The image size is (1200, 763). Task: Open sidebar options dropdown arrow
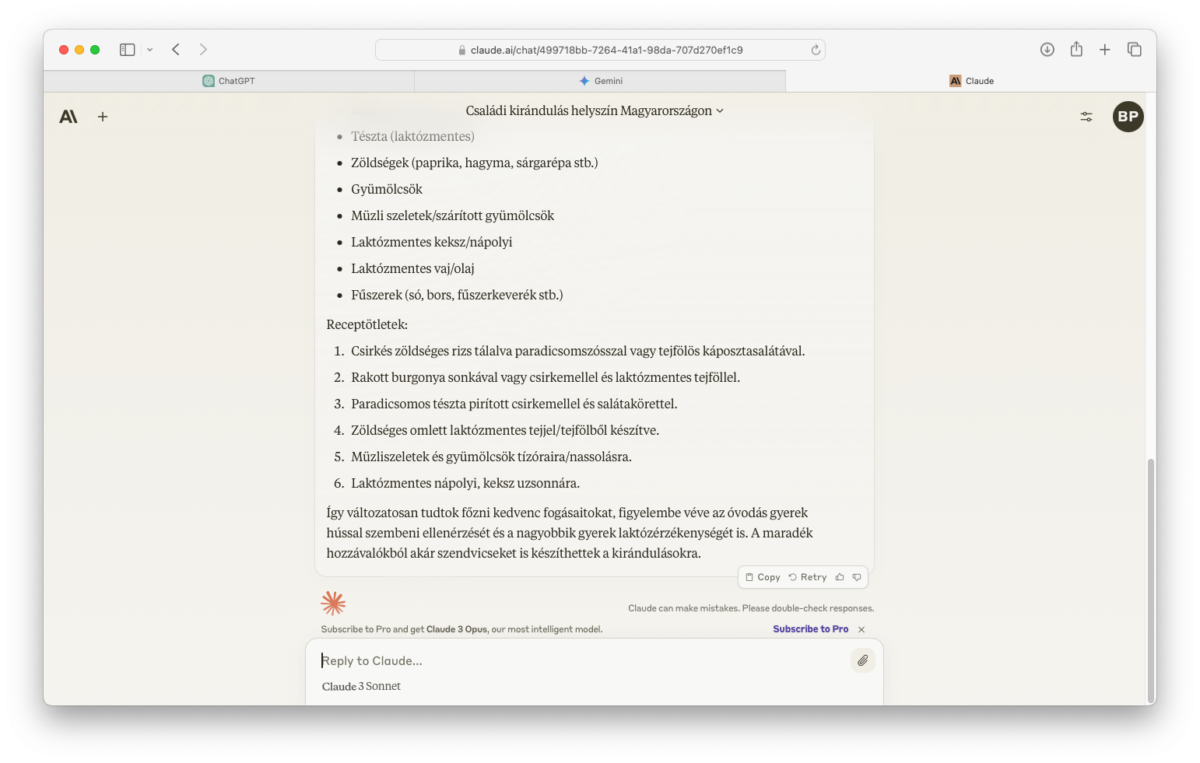tap(150, 49)
